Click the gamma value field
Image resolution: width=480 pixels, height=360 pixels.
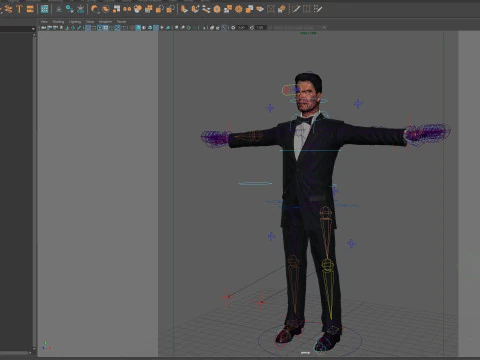[x=260, y=27]
